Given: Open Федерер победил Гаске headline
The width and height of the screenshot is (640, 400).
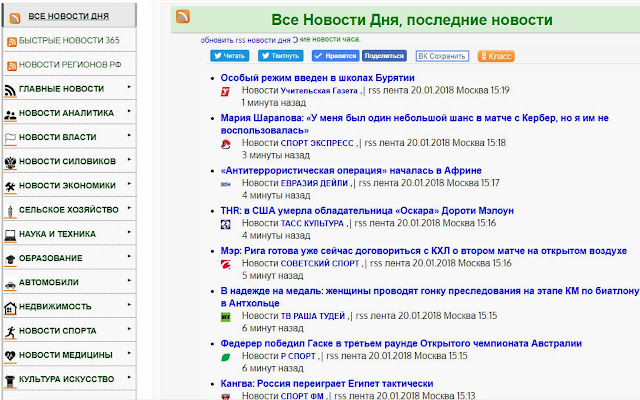Looking at the screenshot, I should pos(401,343).
